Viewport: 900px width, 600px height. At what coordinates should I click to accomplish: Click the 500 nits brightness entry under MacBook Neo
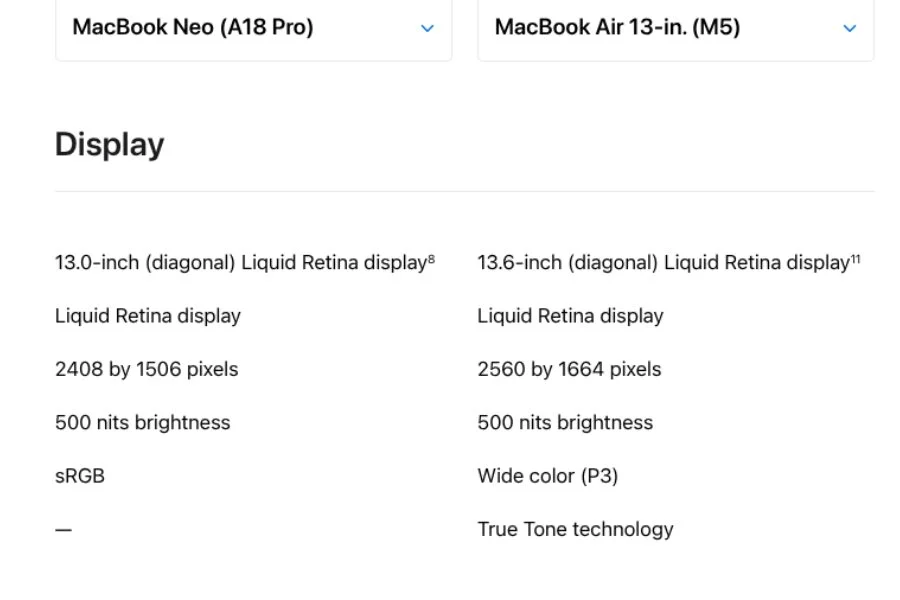142,422
